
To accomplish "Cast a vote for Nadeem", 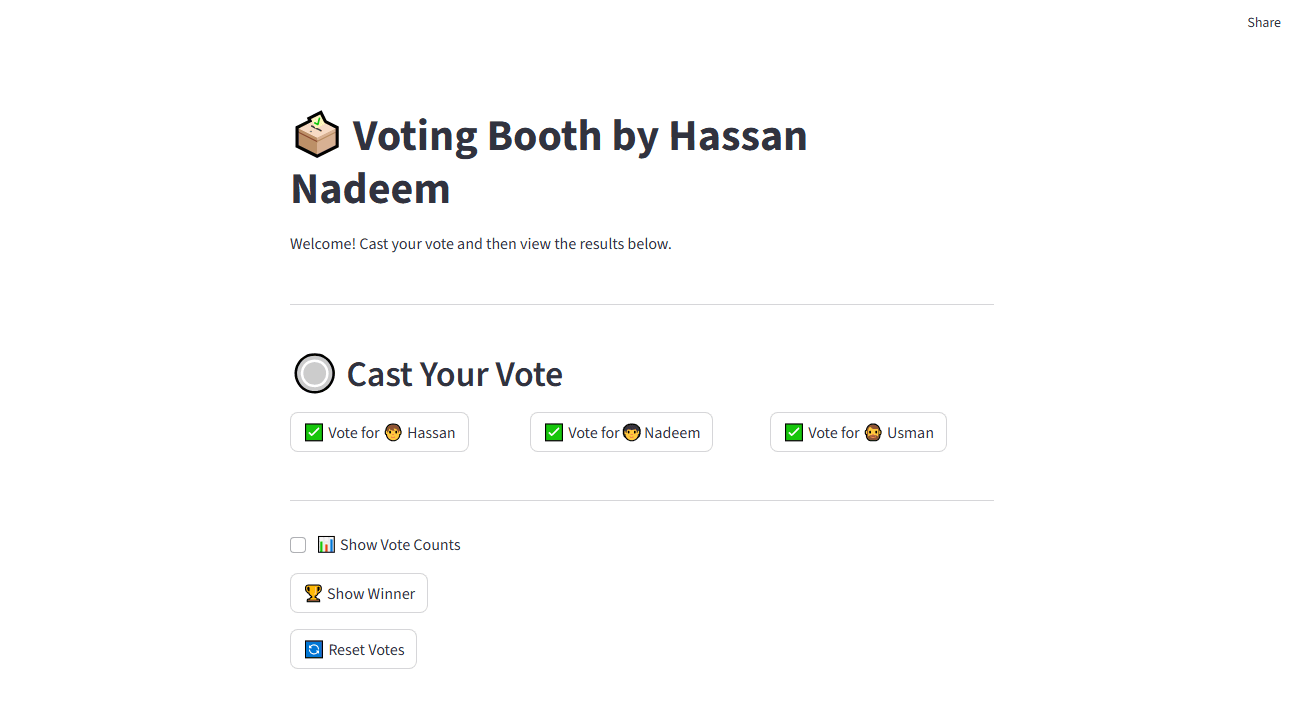I will point(621,432).
